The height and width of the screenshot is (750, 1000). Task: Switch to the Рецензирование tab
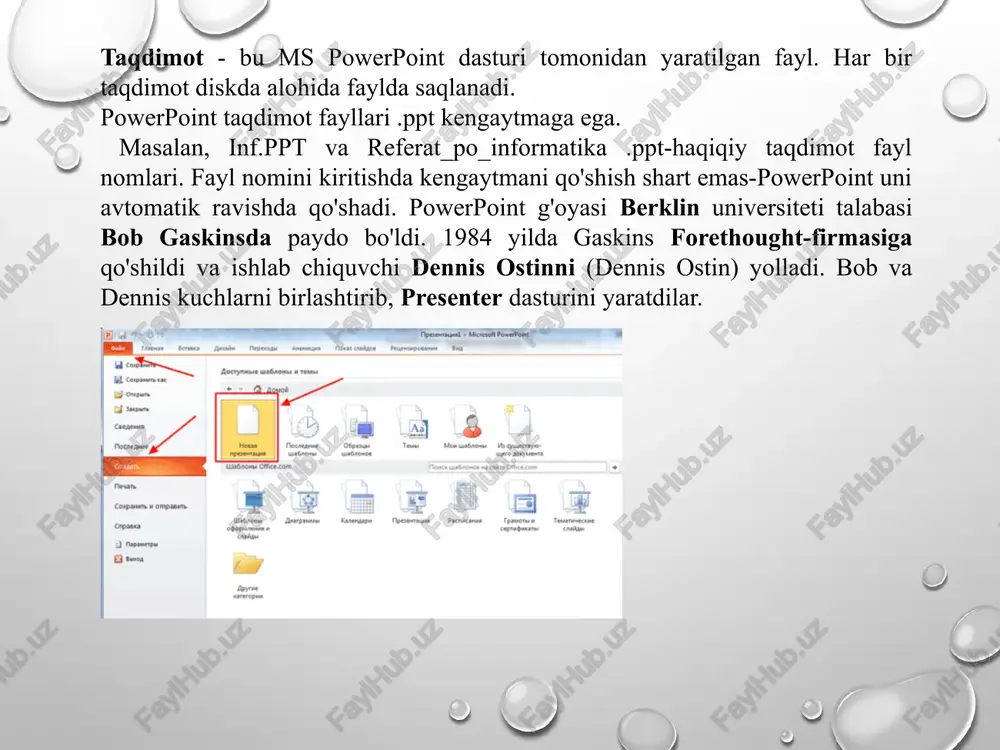[414, 348]
